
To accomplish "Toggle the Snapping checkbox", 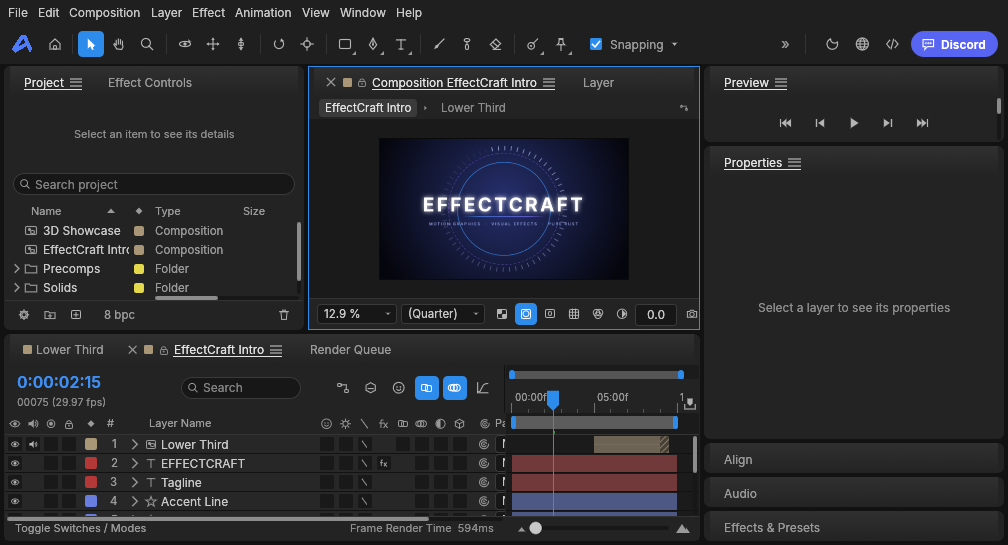I will click(596, 44).
